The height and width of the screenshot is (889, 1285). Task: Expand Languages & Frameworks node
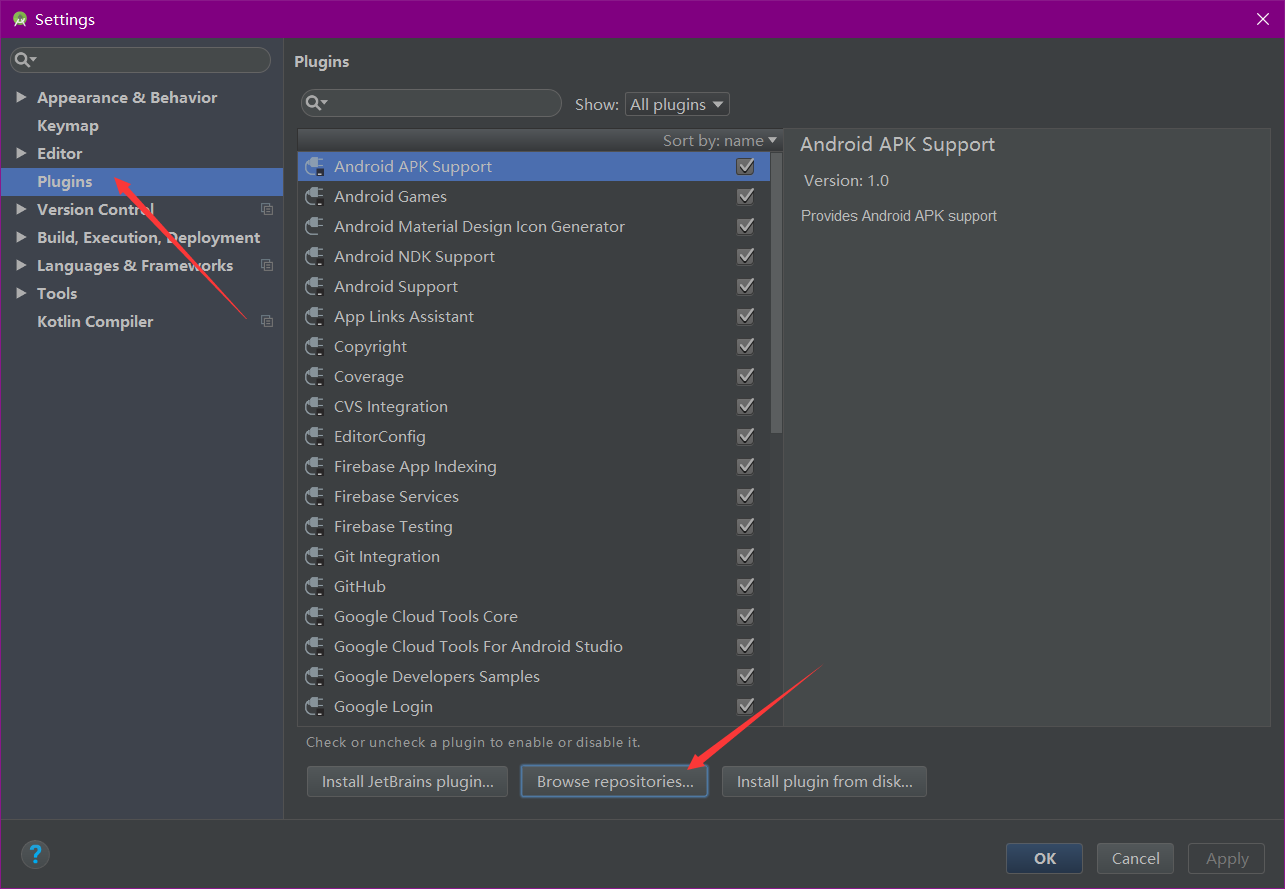click(x=21, y=265)
